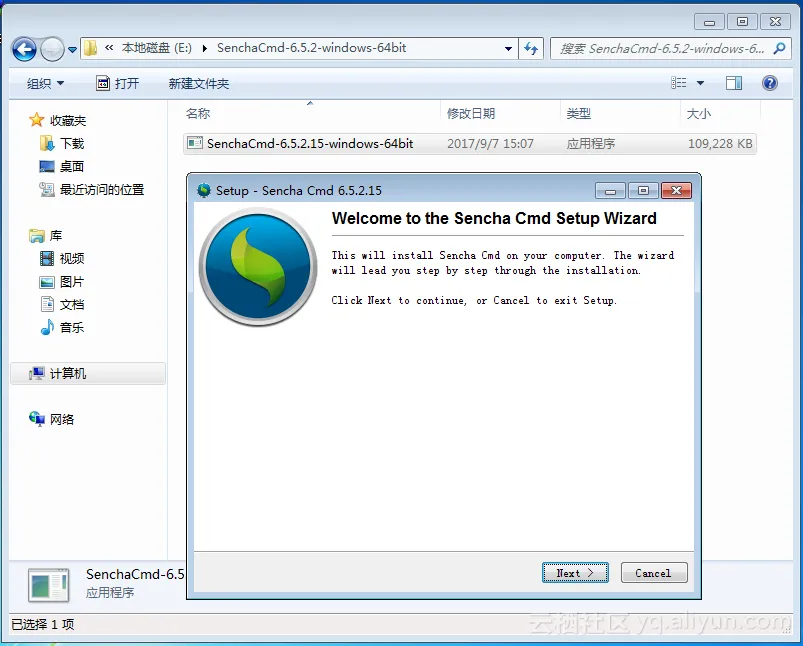The image size is (803, 646).
Task: Click the application icon of the SenchaCmd file row
Action: (195, 143)
